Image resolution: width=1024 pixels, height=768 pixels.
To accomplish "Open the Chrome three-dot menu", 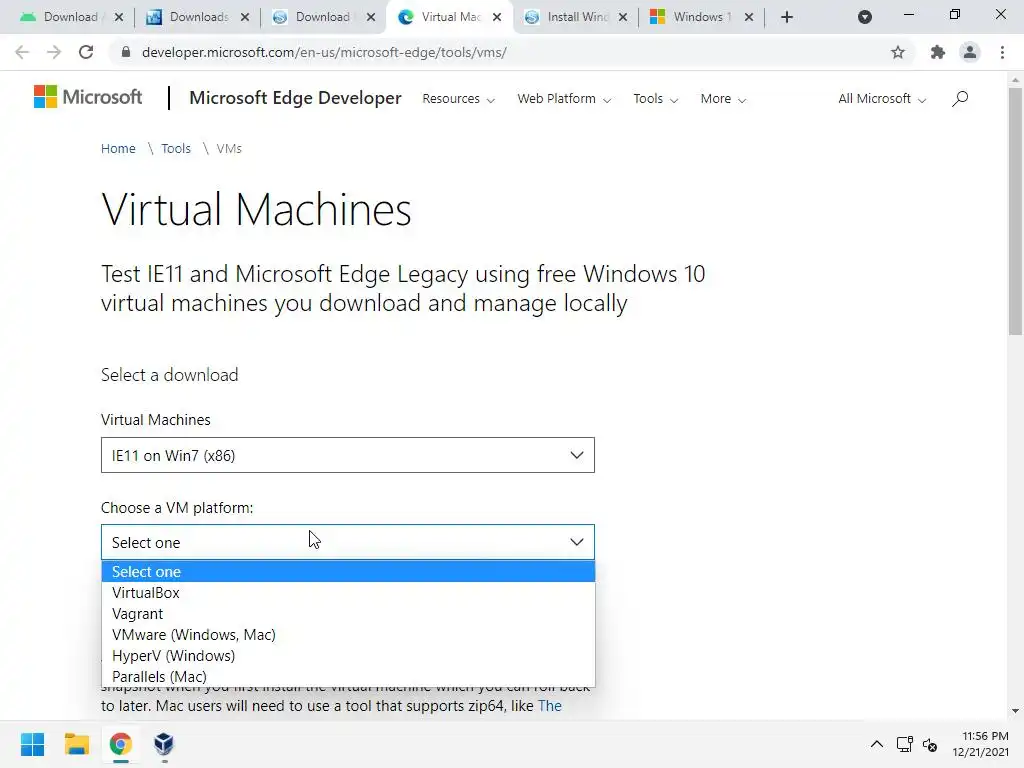I will click(x=1002, y=52).
